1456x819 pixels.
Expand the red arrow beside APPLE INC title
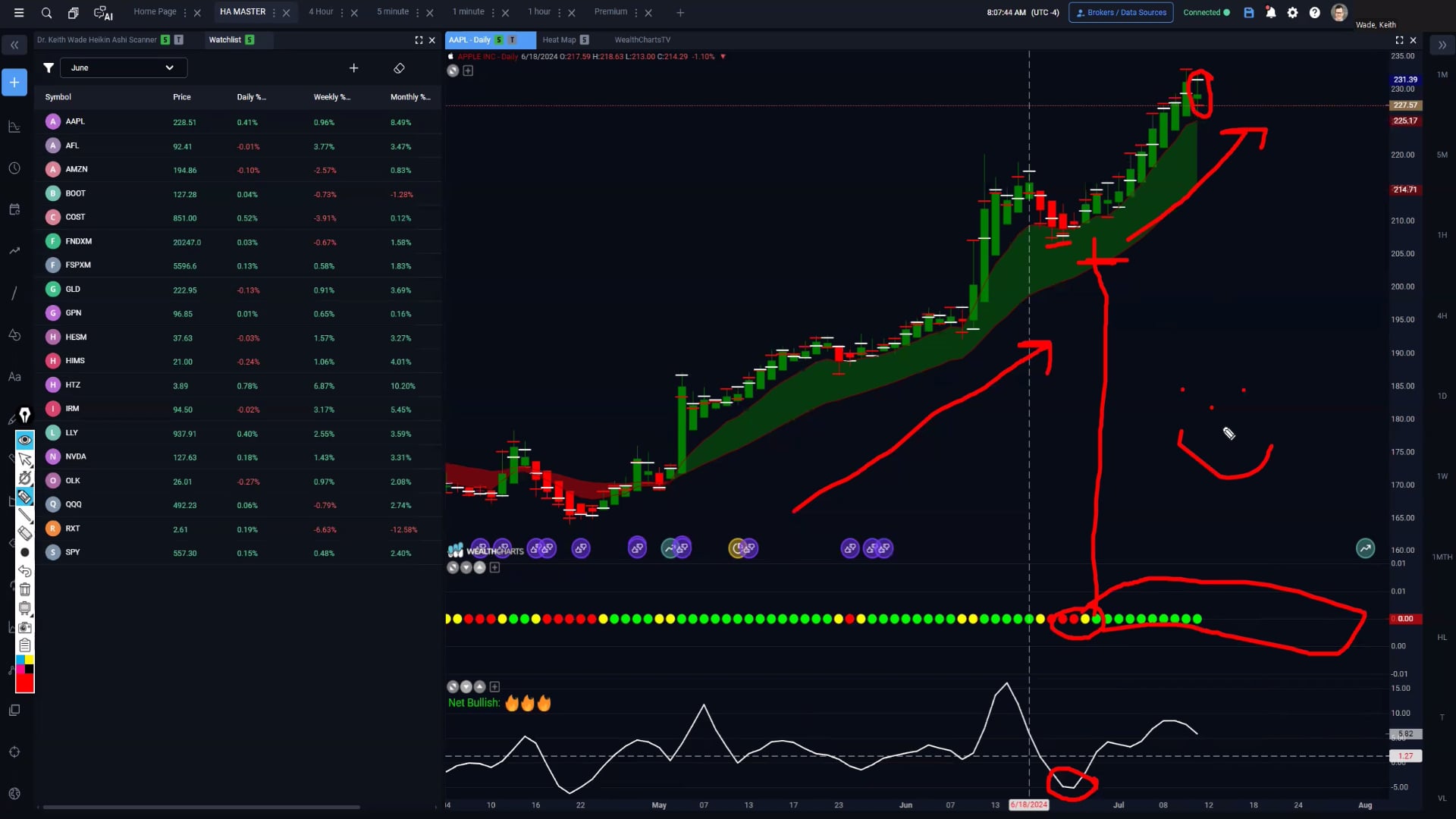click(723, 57)
